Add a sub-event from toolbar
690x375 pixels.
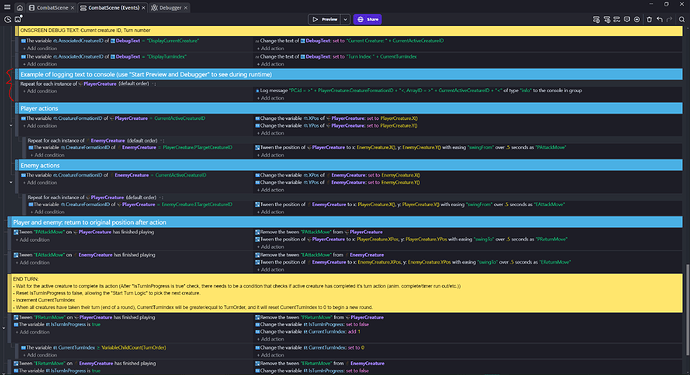click(607, 19)
